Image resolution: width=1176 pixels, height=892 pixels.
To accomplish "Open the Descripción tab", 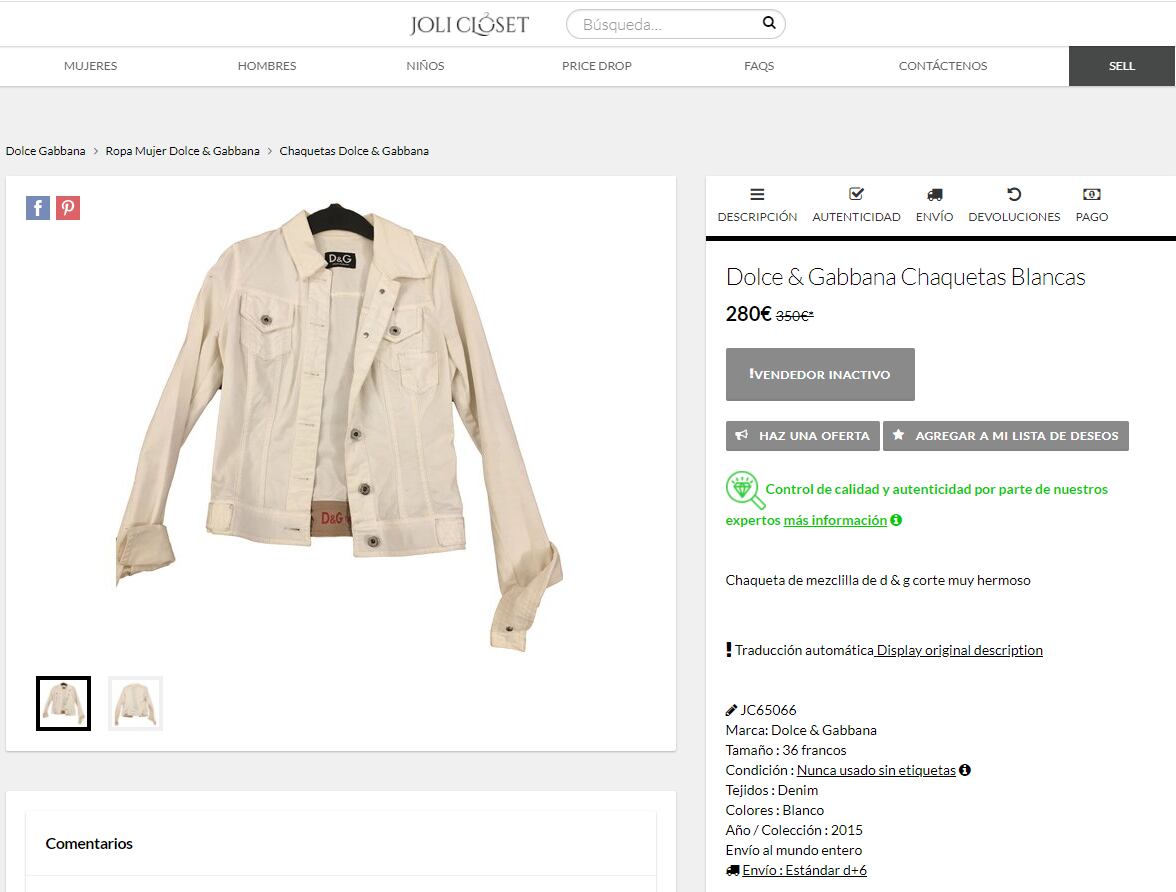I will click(x=757, y=205).
